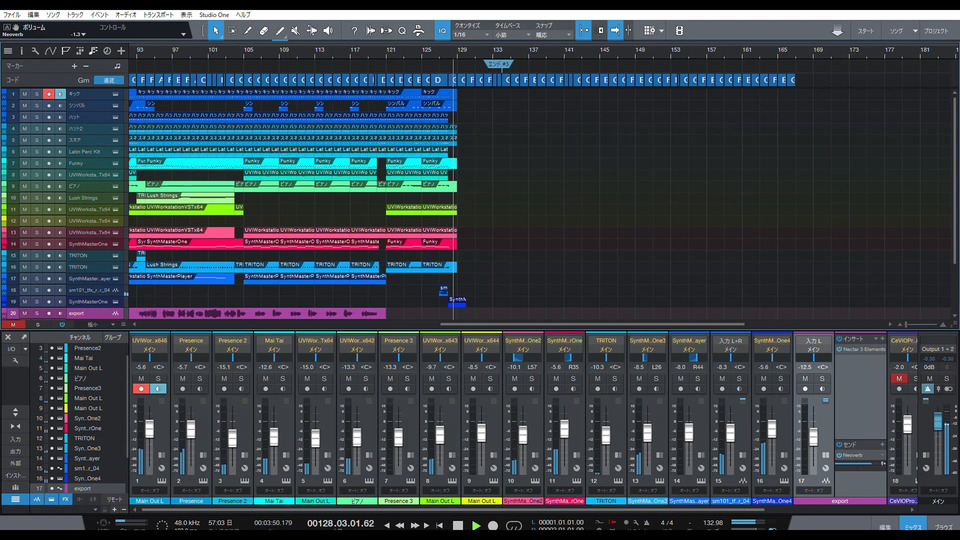Screen dimensions: 960x540
Task: Close the mixer console X icon
Action: [8, 337]
